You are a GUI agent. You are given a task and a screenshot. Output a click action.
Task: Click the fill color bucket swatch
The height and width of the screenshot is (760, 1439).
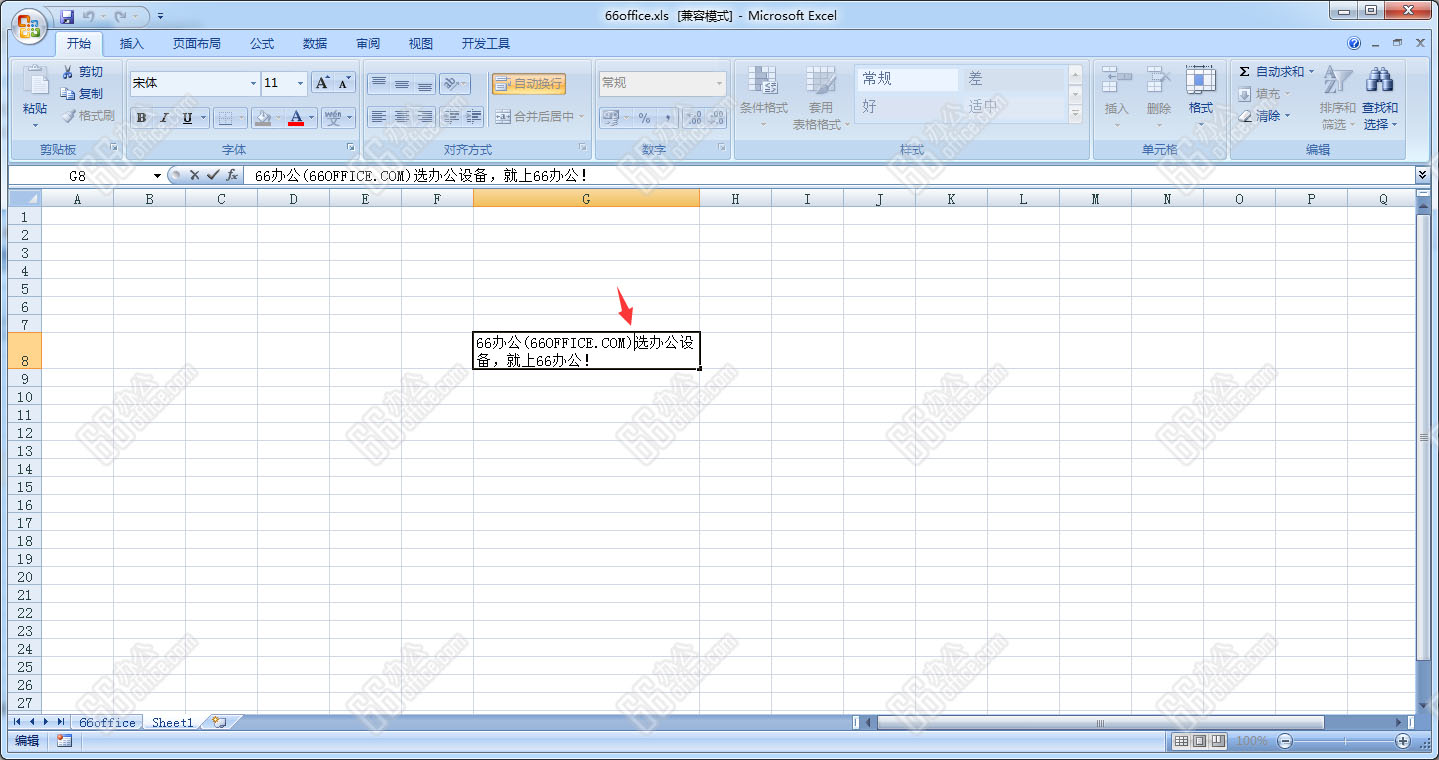[263, 118]
